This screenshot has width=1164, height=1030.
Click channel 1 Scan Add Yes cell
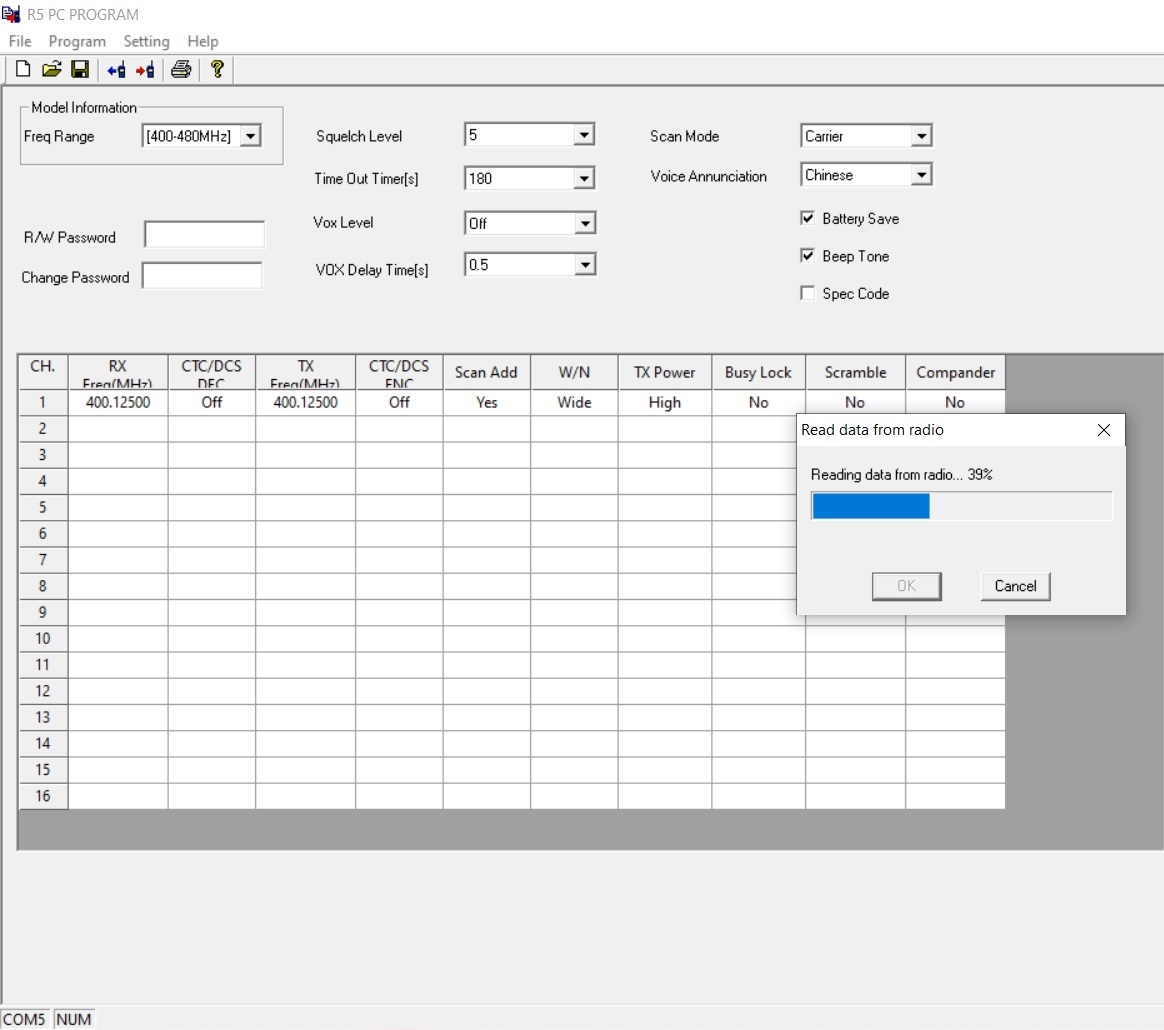point(486,402)
